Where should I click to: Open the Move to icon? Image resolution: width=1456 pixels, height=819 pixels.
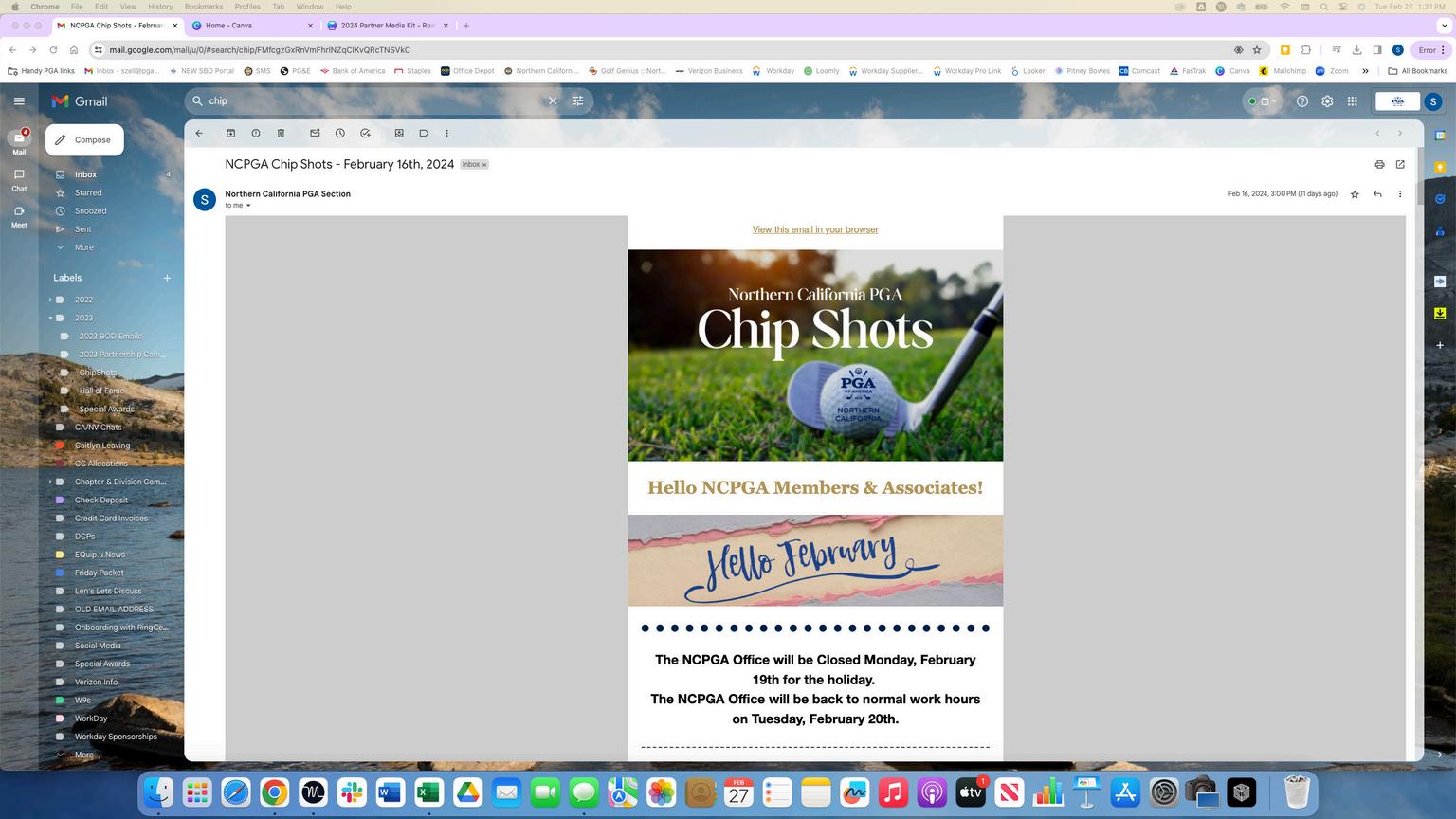pos(399,133)
